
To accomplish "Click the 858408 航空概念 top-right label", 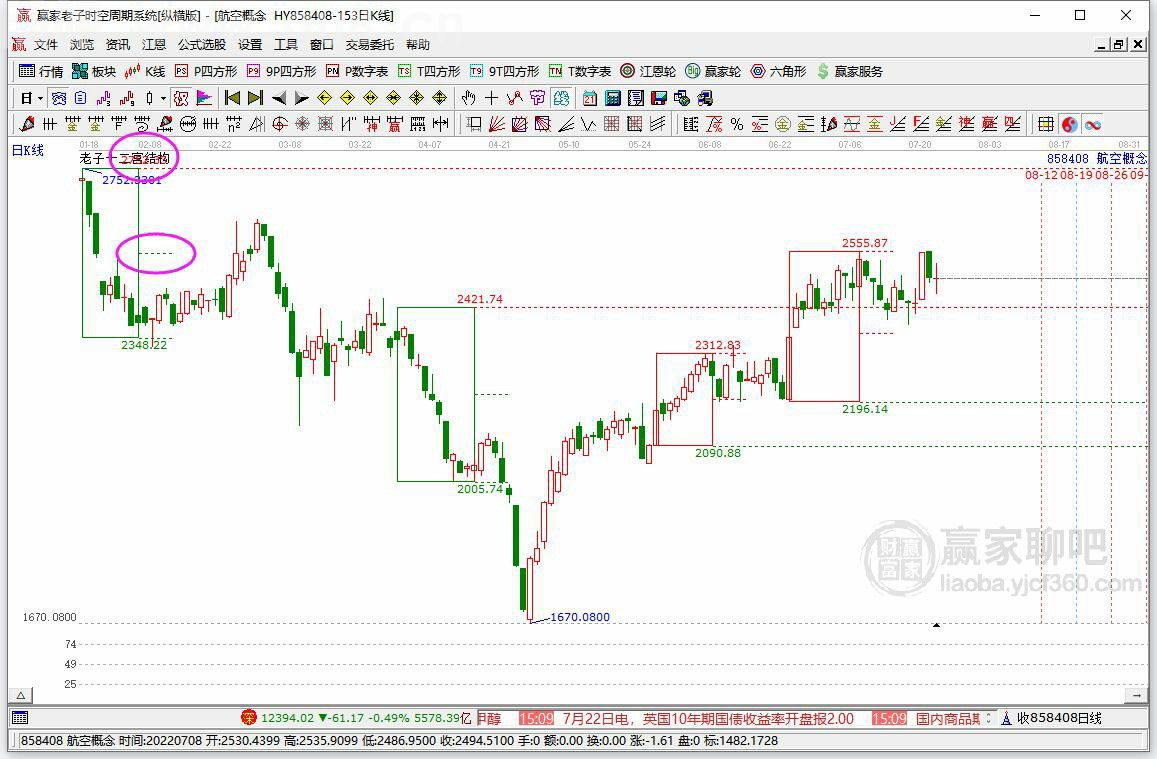I will [x=1096, y=158].
